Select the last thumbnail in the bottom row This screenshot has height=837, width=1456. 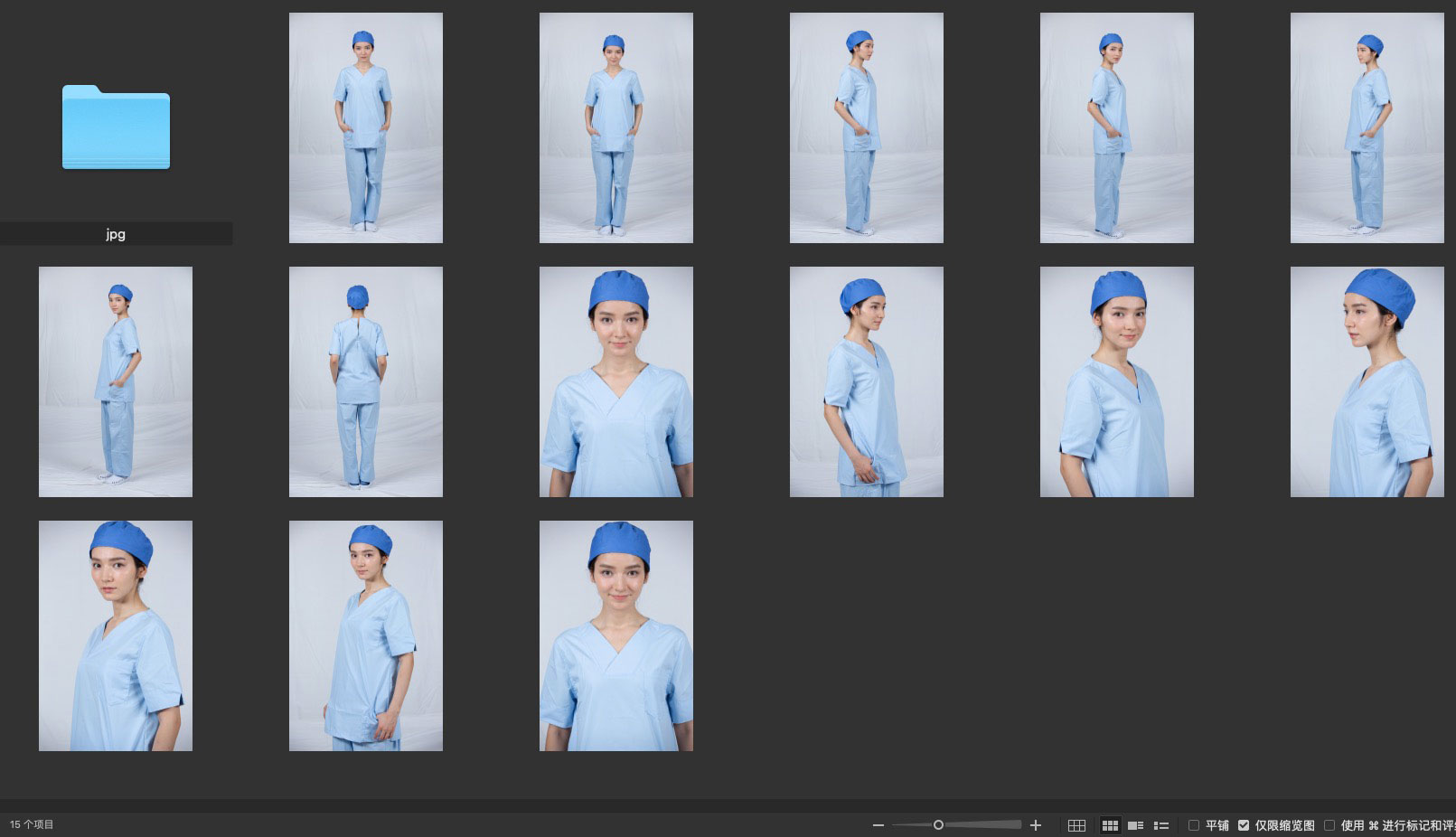[616, 635]
